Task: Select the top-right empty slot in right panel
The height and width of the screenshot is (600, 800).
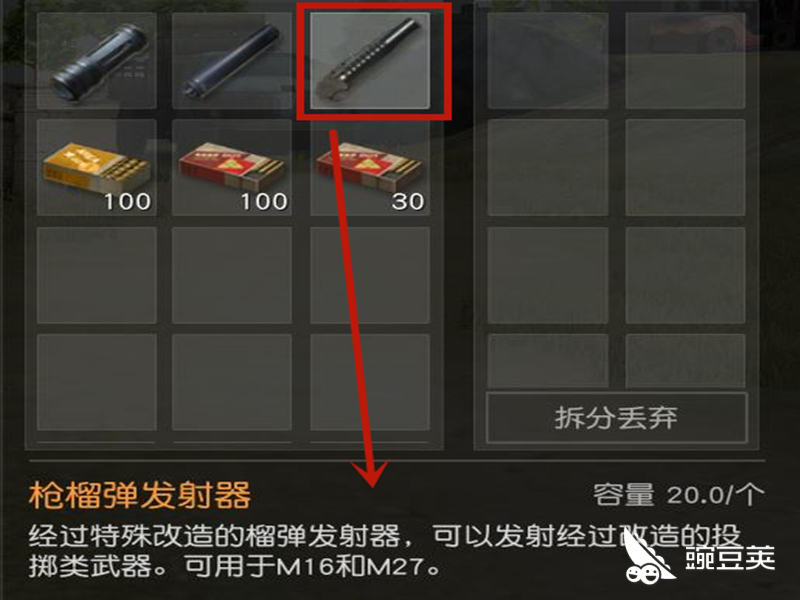Action: click(x=685, y=61)
